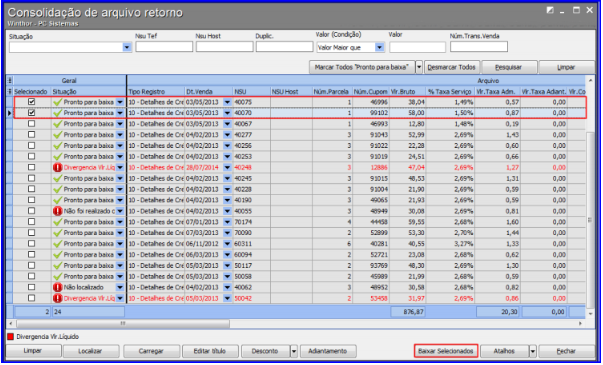This screenshot has height=365, width=603.
Task: Click into the Valor input field
Action: coord(417,47)
